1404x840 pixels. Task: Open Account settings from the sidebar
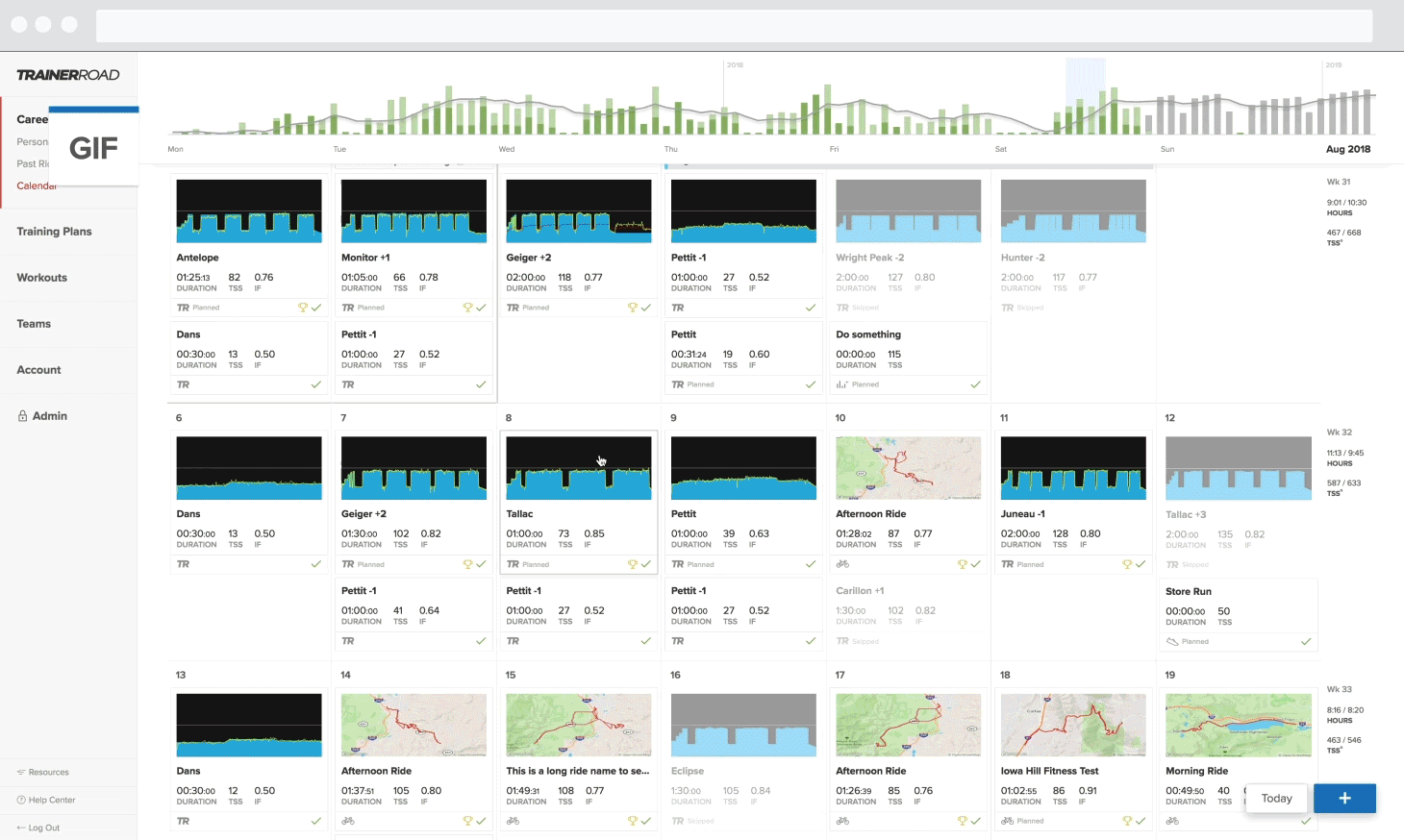(x=38, y=370)
